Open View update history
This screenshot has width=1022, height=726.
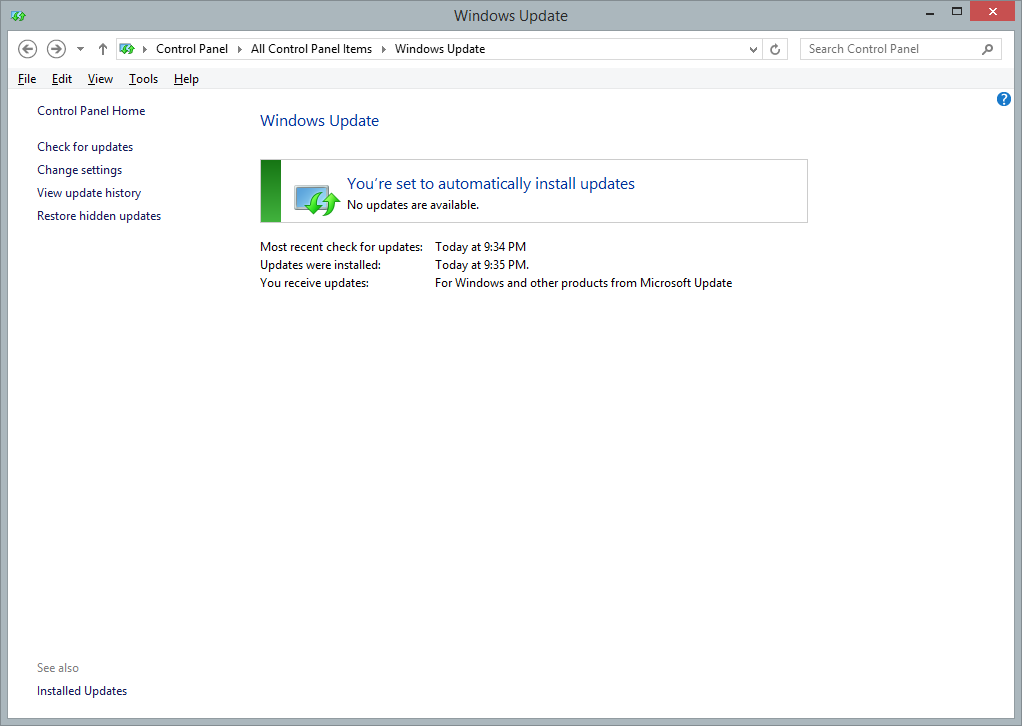(x=89, y=193)
